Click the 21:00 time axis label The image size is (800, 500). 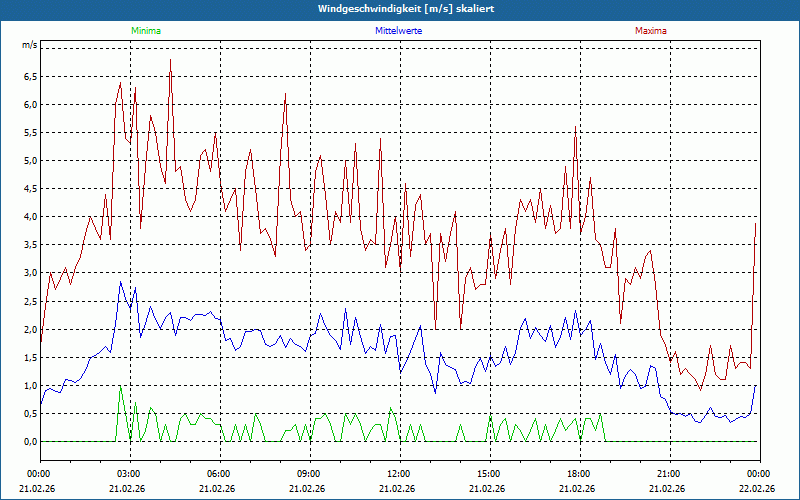click(x=670, y=474)
